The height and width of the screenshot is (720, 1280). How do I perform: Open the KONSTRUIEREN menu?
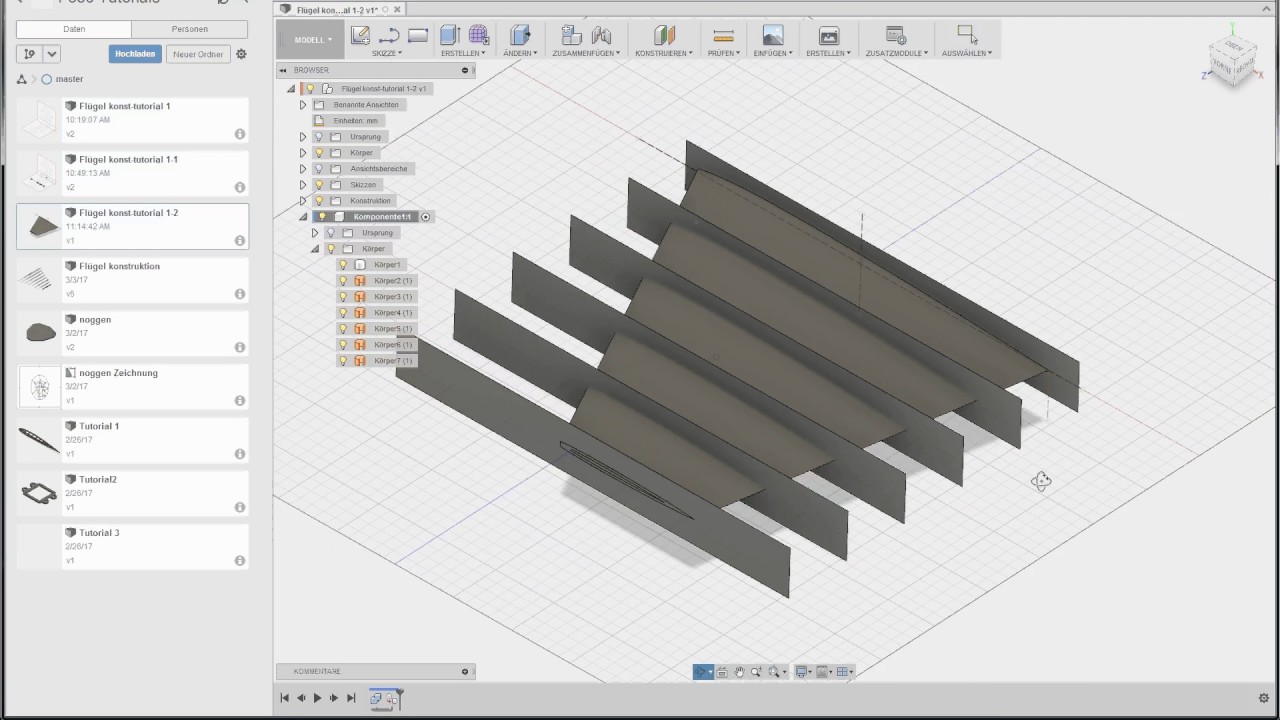coord(664,53)
